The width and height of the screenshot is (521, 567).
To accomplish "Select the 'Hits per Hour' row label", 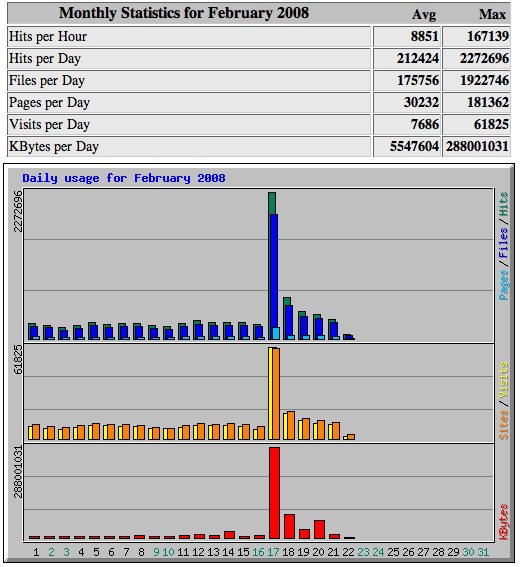I will [48, 37].
